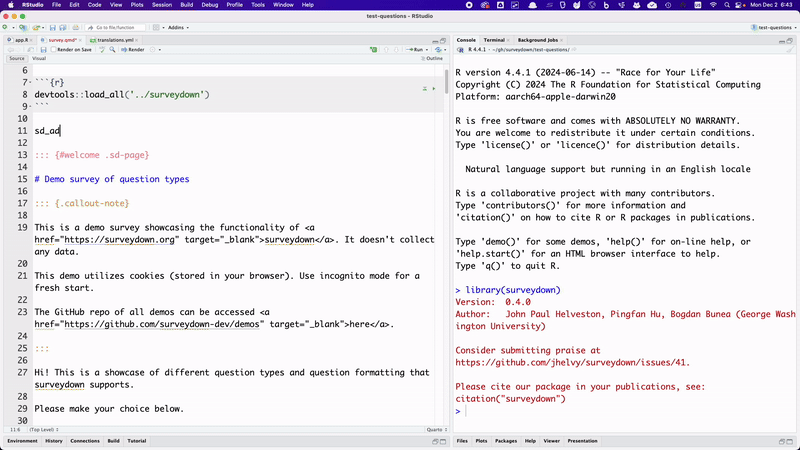Click the editor Save icon beside Render on Save
The width and height of the screenshot is (800, 450).
coord(43,49)
